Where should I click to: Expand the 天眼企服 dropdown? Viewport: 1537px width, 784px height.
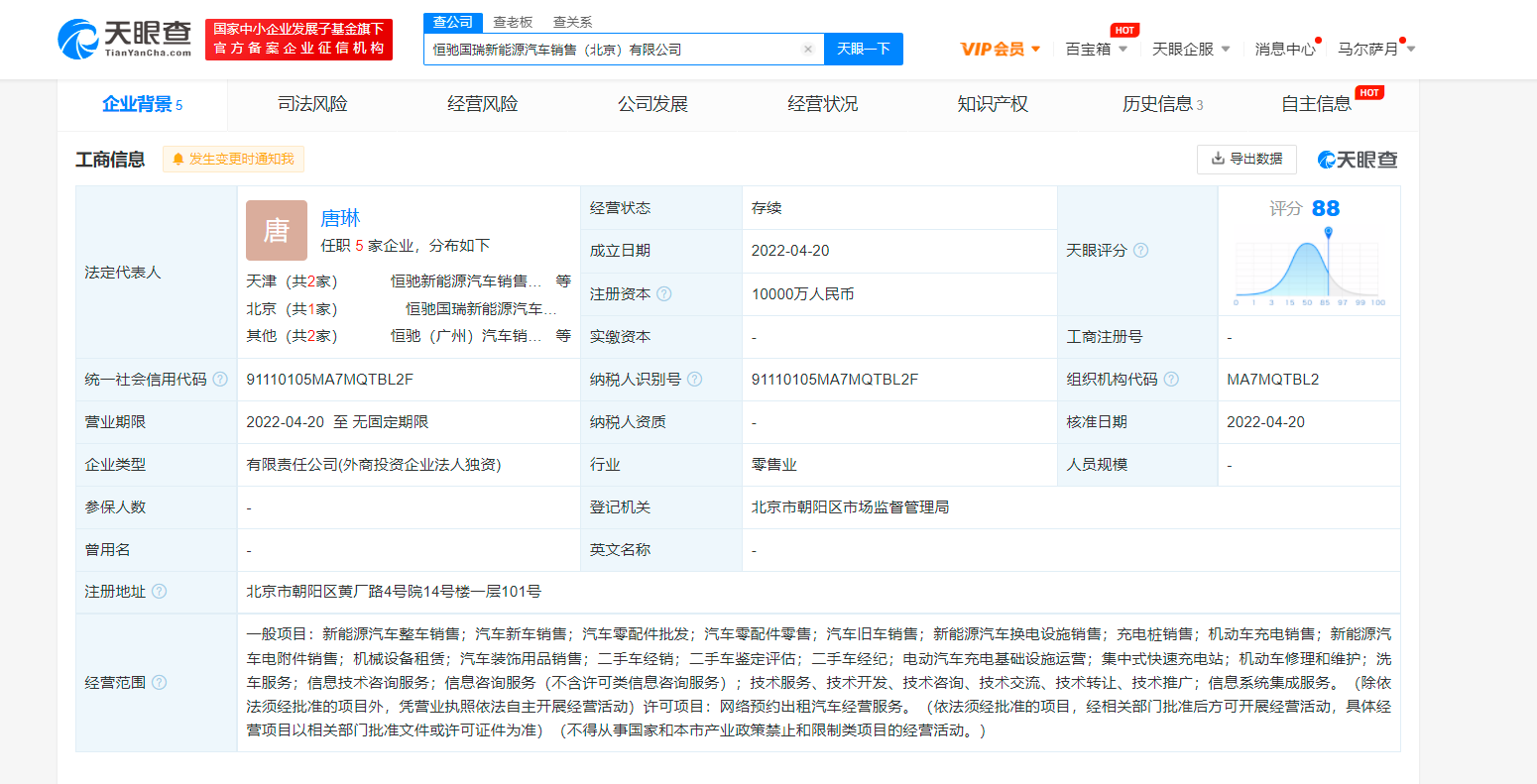1190,50
